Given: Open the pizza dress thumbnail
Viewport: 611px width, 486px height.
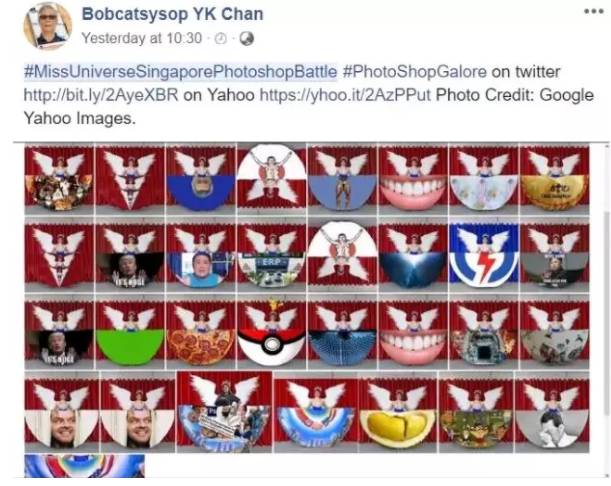Looking at the screenshot, I should [201, 334].
